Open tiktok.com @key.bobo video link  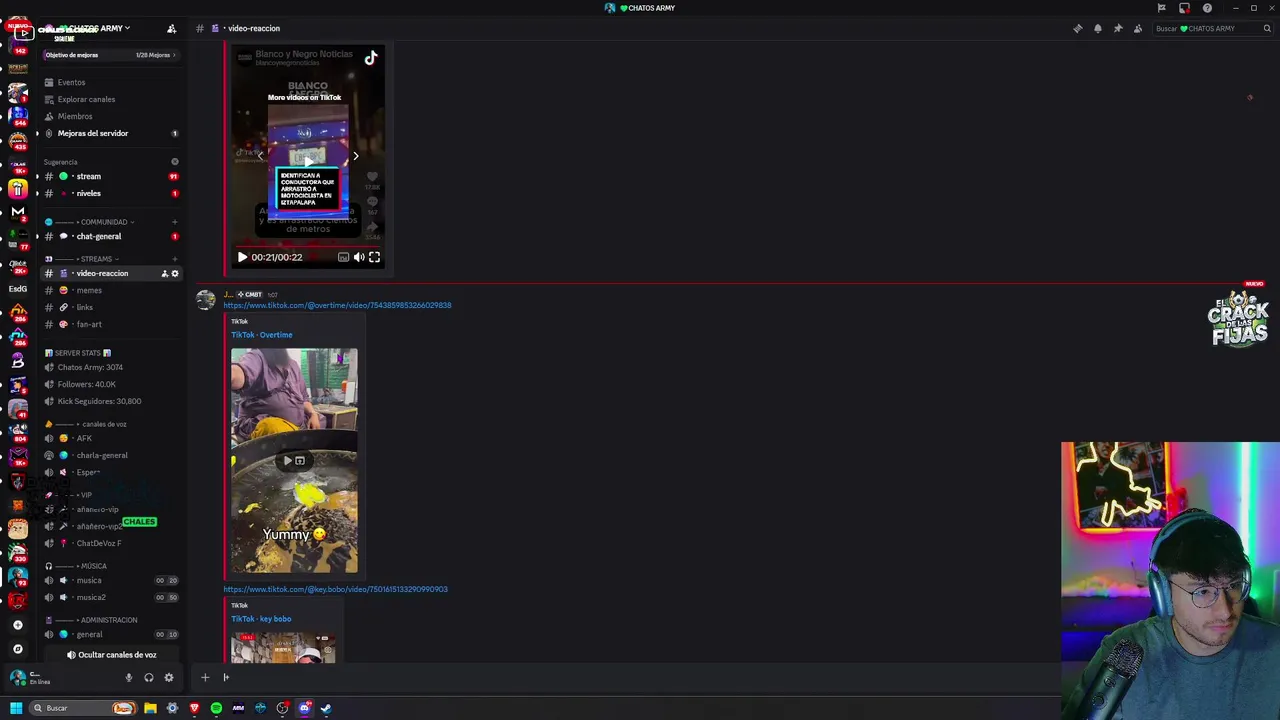tap(335, 589)
